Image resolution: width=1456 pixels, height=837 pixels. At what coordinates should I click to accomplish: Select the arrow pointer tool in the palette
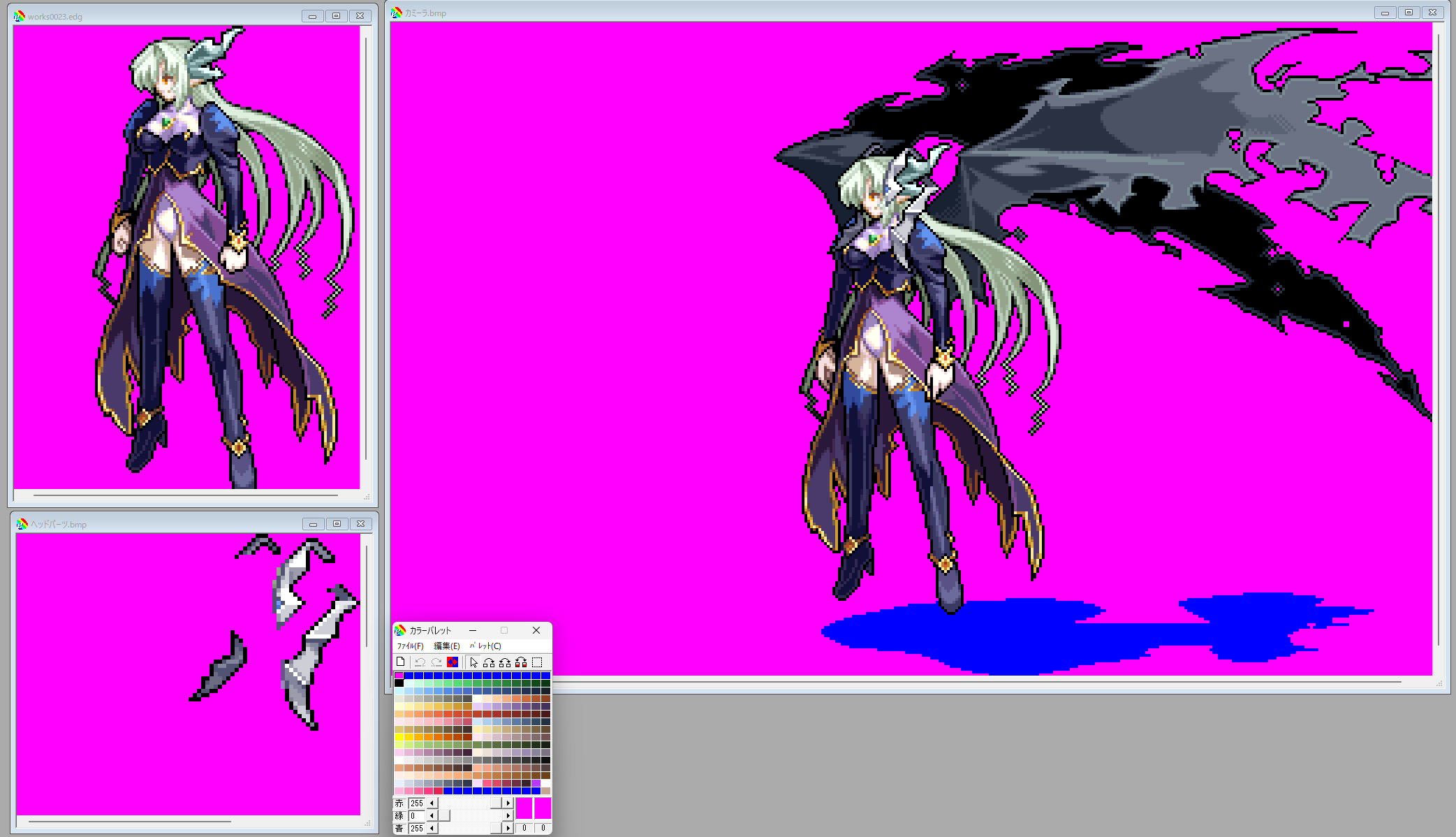(474, 662)
